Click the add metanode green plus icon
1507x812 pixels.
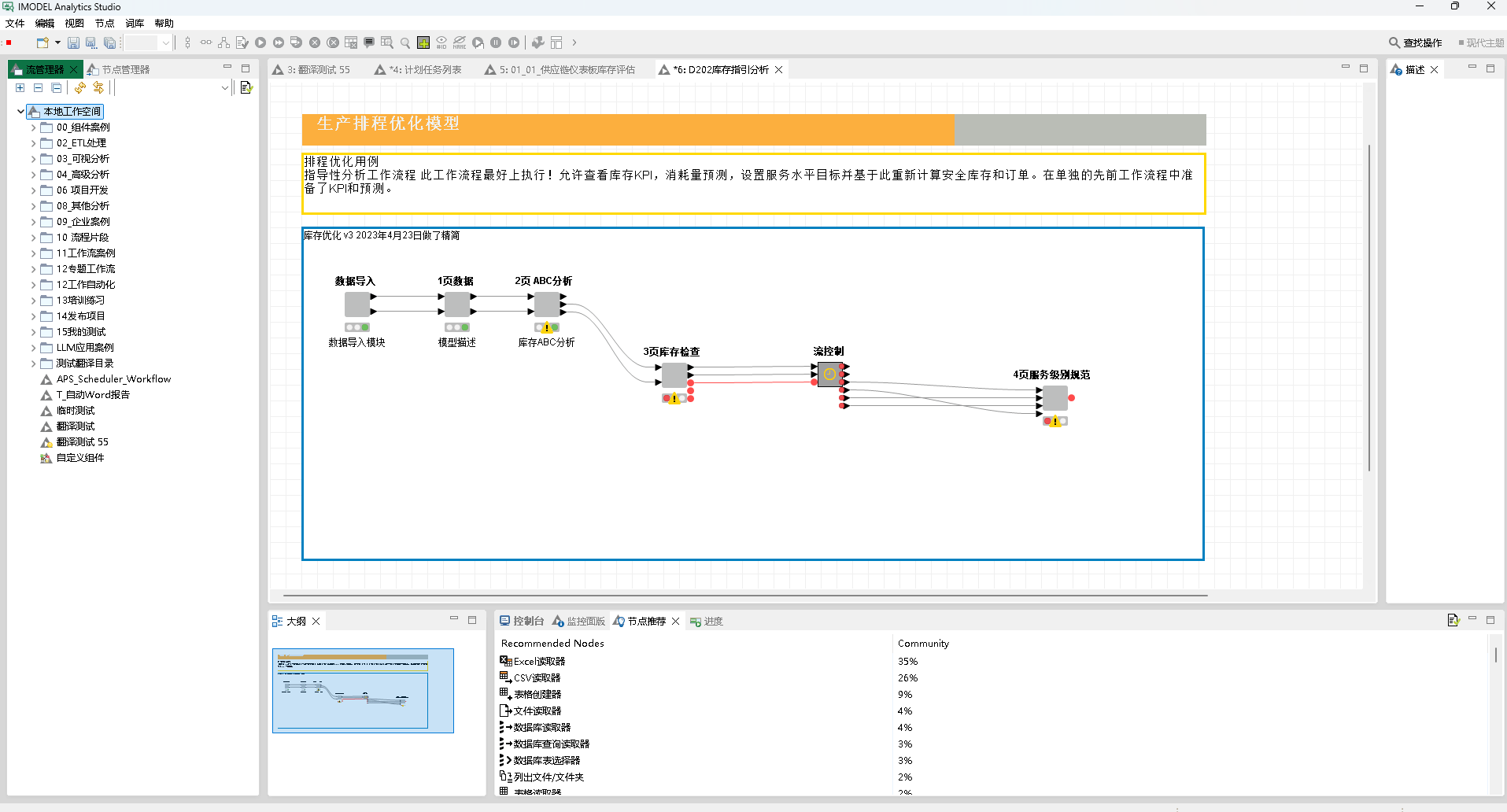[x=423, y=42]
